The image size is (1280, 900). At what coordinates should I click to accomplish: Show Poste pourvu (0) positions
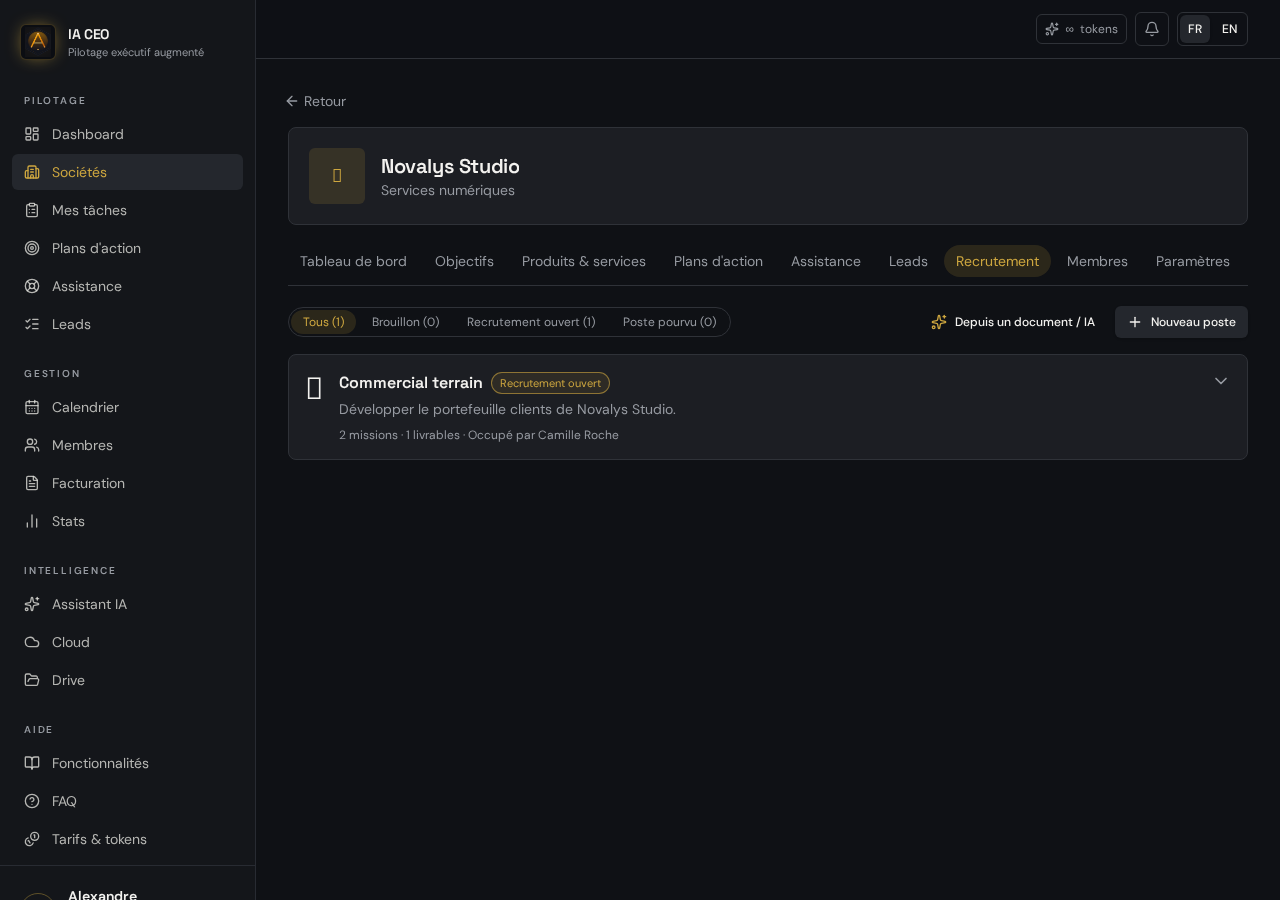click(x=670, y=322)
